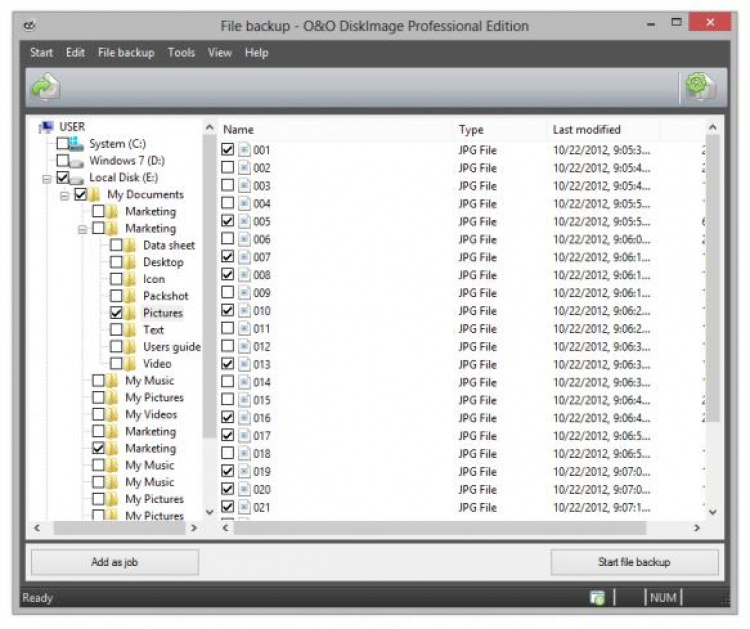Click the Windows 7 (D:) drive icon
Viewport: 750px width, 629px height.
click(x=76, y=161)
